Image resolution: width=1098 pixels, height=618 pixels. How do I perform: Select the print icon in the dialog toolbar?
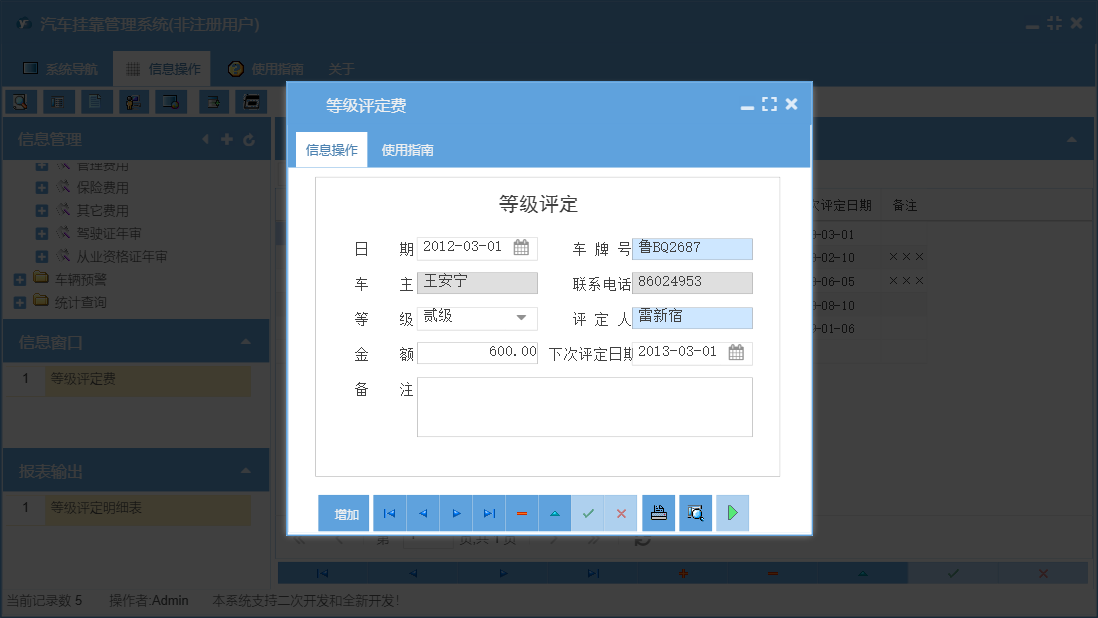(x=658, y=512)
